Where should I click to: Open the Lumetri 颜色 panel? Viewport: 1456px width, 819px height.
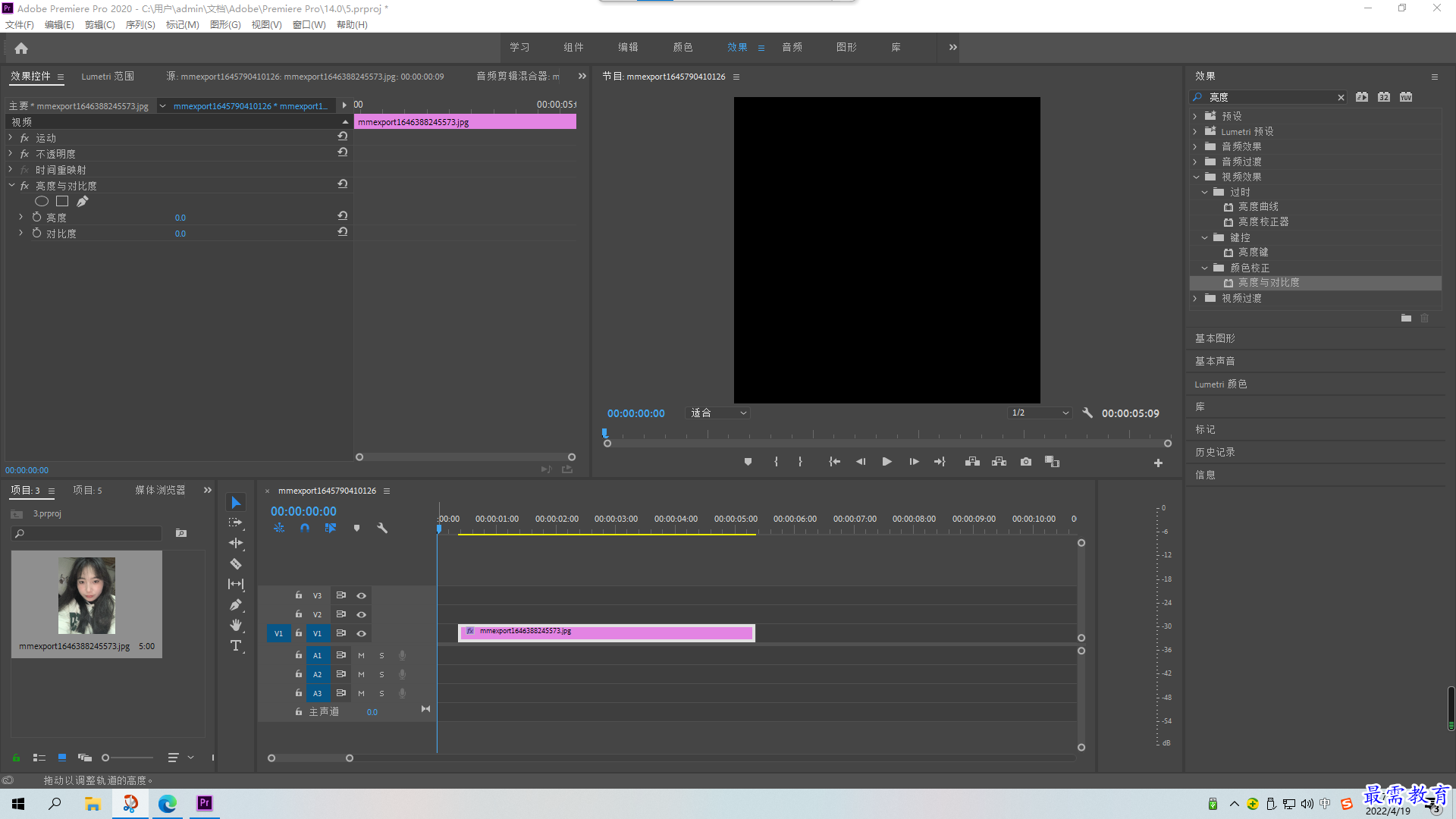click(x=1221, y=384)
